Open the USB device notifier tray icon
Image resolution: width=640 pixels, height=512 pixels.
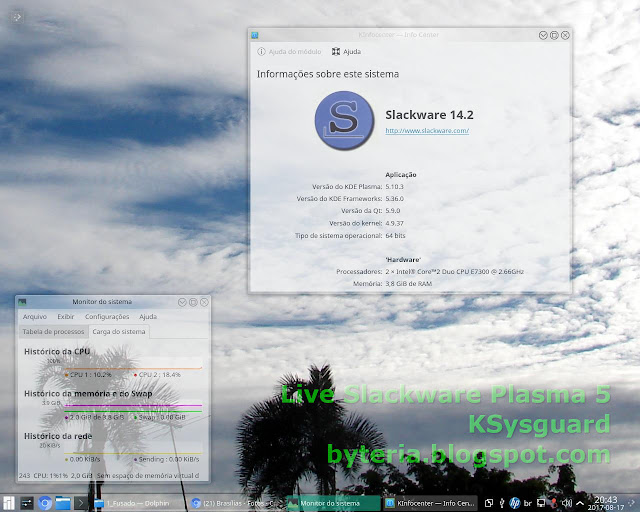[502, 503]
